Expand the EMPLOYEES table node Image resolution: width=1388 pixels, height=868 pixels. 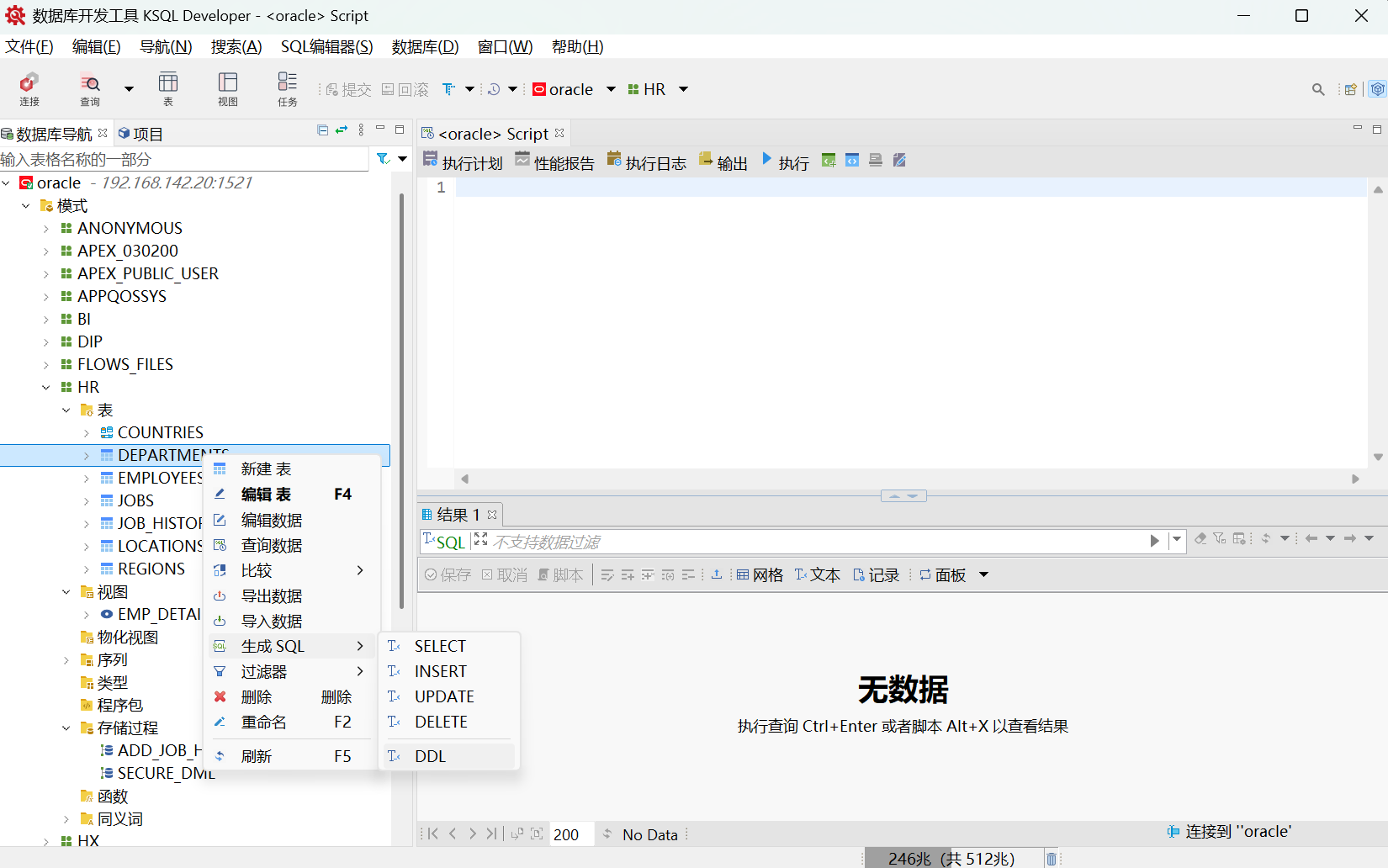tap(87, 479)
